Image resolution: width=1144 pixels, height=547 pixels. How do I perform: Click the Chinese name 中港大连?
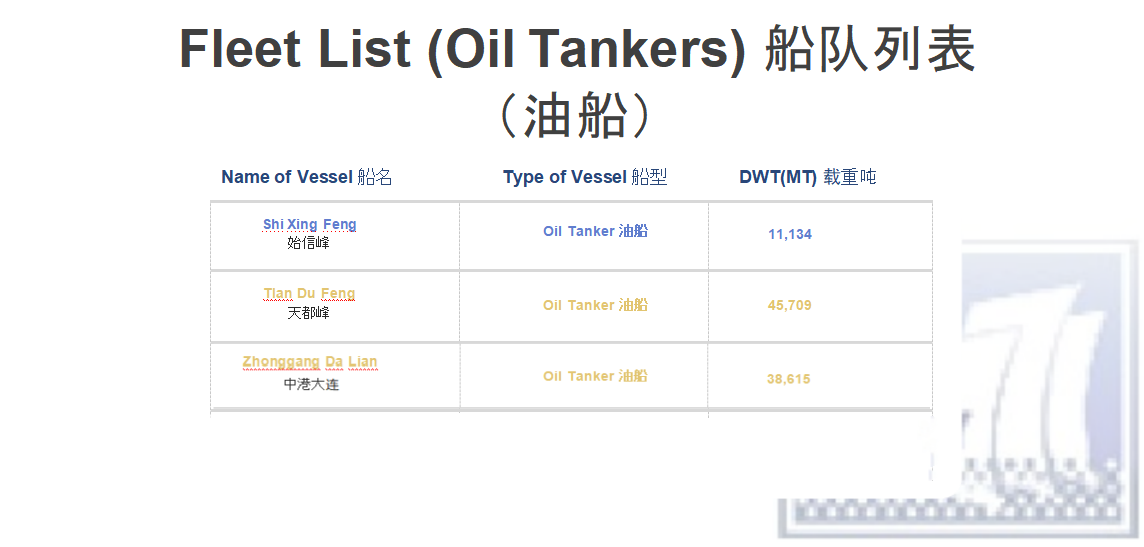coord(312,384)
